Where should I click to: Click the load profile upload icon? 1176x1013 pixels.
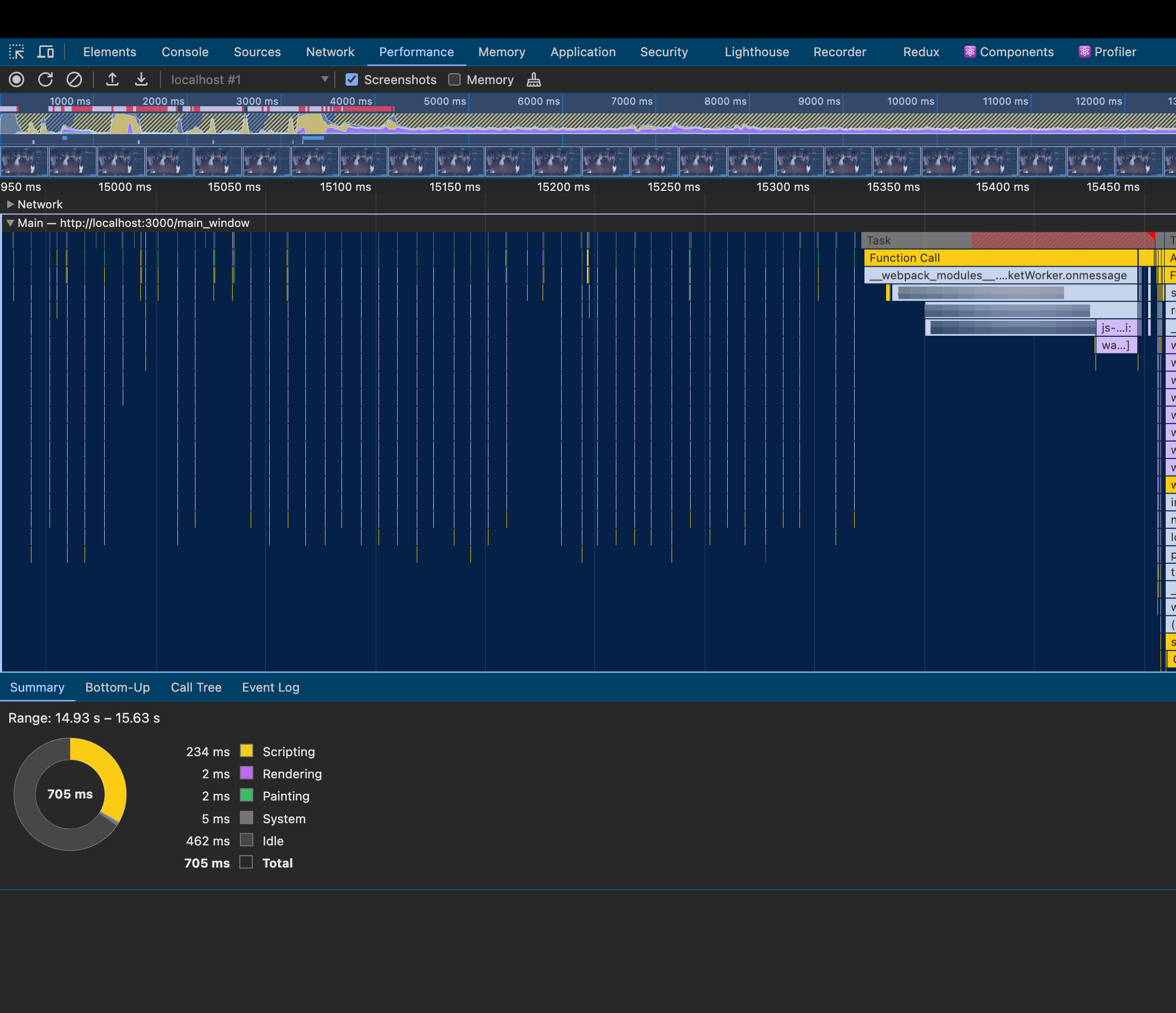coord(112,79)
